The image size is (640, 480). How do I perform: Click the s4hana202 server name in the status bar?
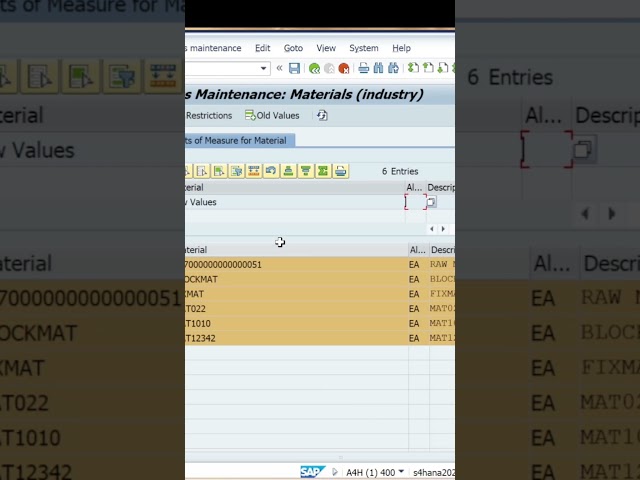[x=434, y=472]
